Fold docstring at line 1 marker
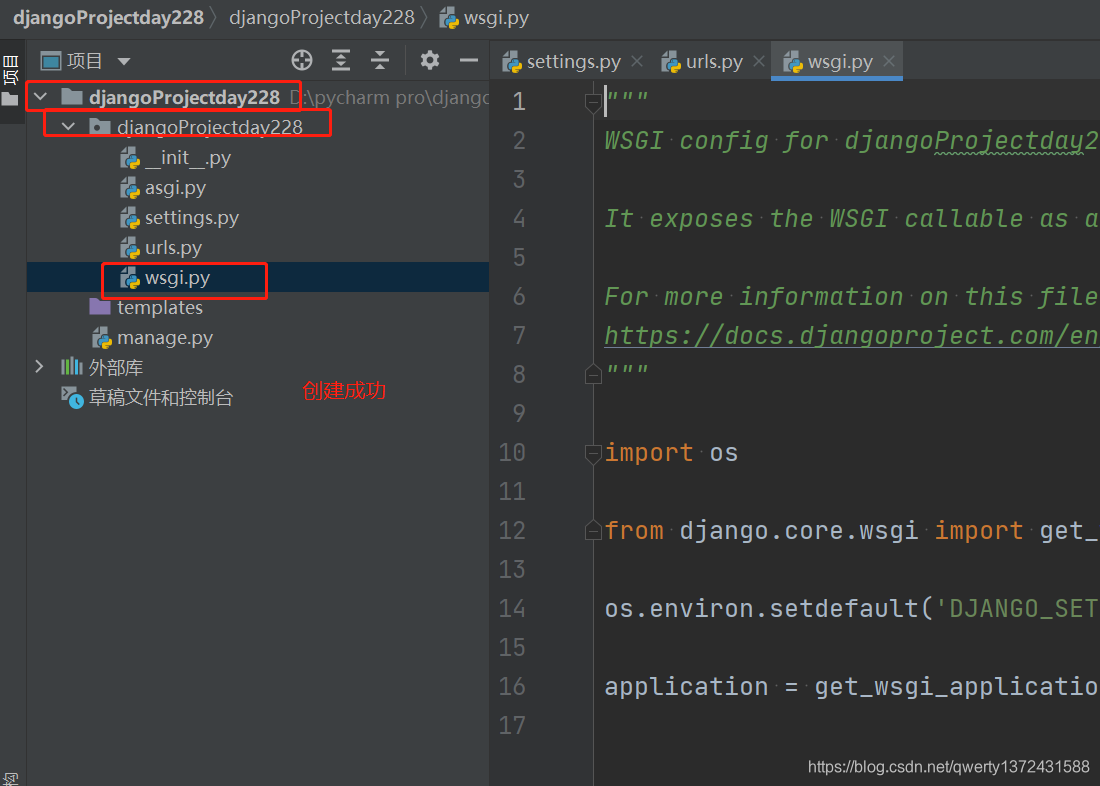This screenshot has height=786, width=1100. 593,102
